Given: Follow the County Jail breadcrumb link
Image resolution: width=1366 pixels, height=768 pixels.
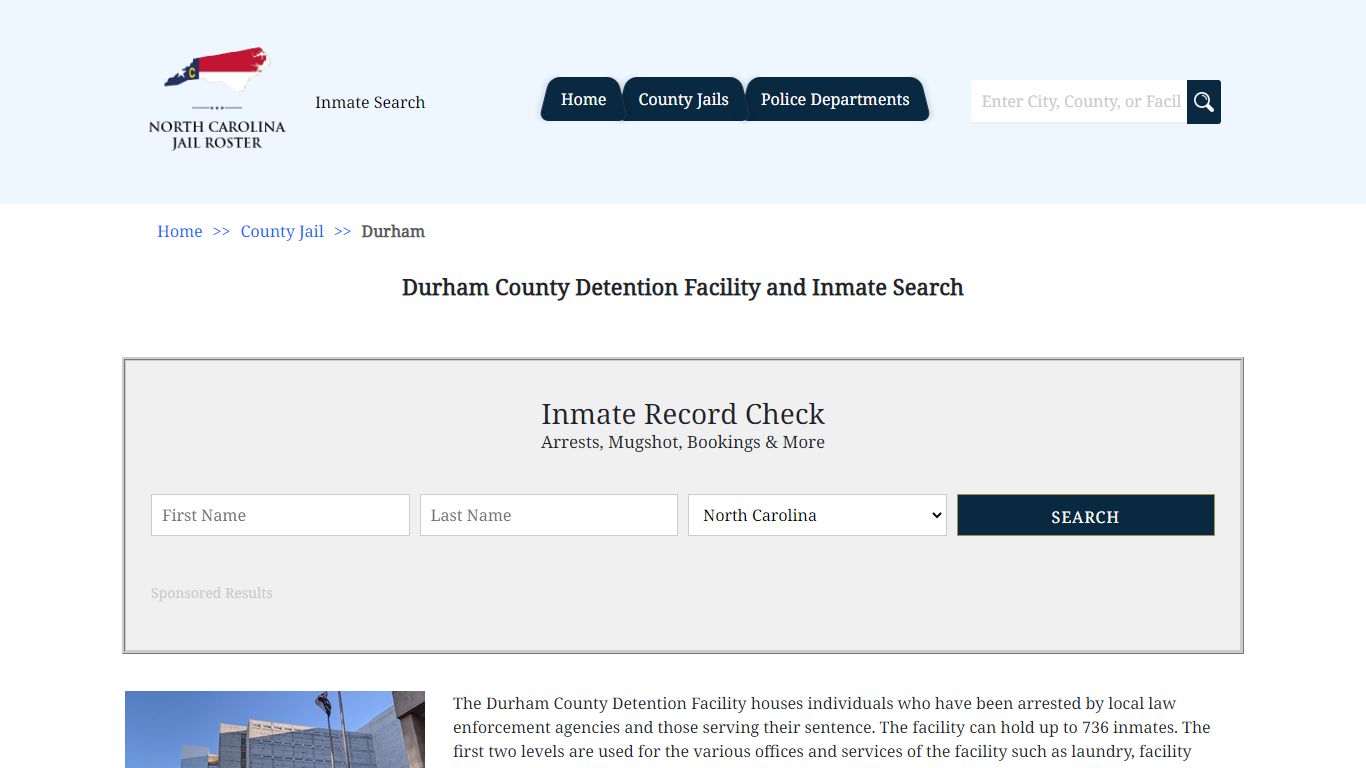Looking at the screenshot, I should (x=282, y=231).
